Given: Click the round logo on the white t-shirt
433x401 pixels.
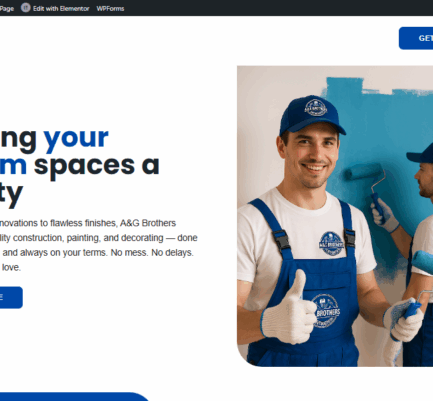Looking at the screenshot, I should click(331, 244).
